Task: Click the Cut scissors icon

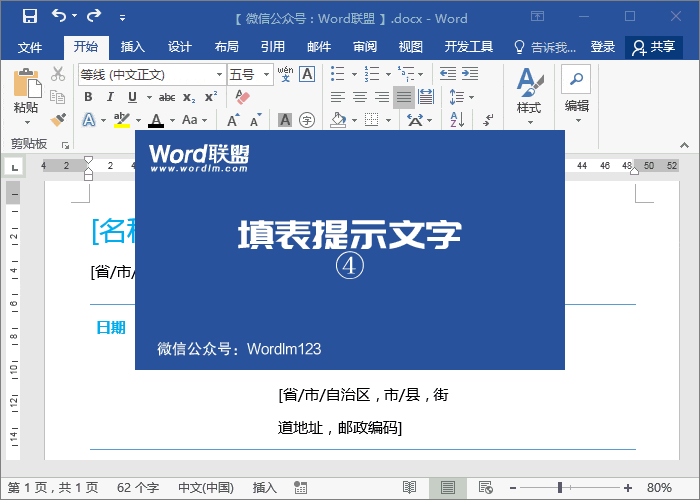Action: (58, 74)
